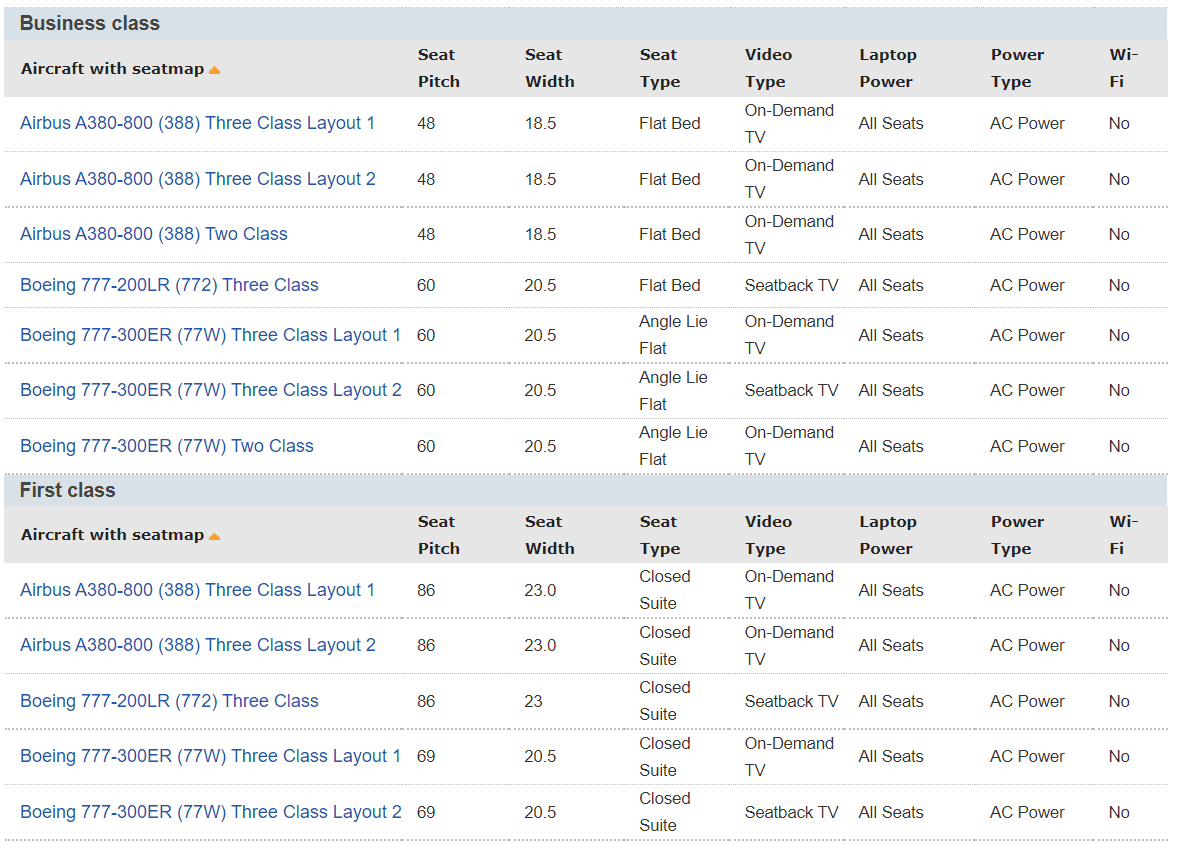The image size is (1177, 844).
Task: Open Airbus A380-800 Three Class Layout 2 in First class
Action: click(x=197, y=645)
